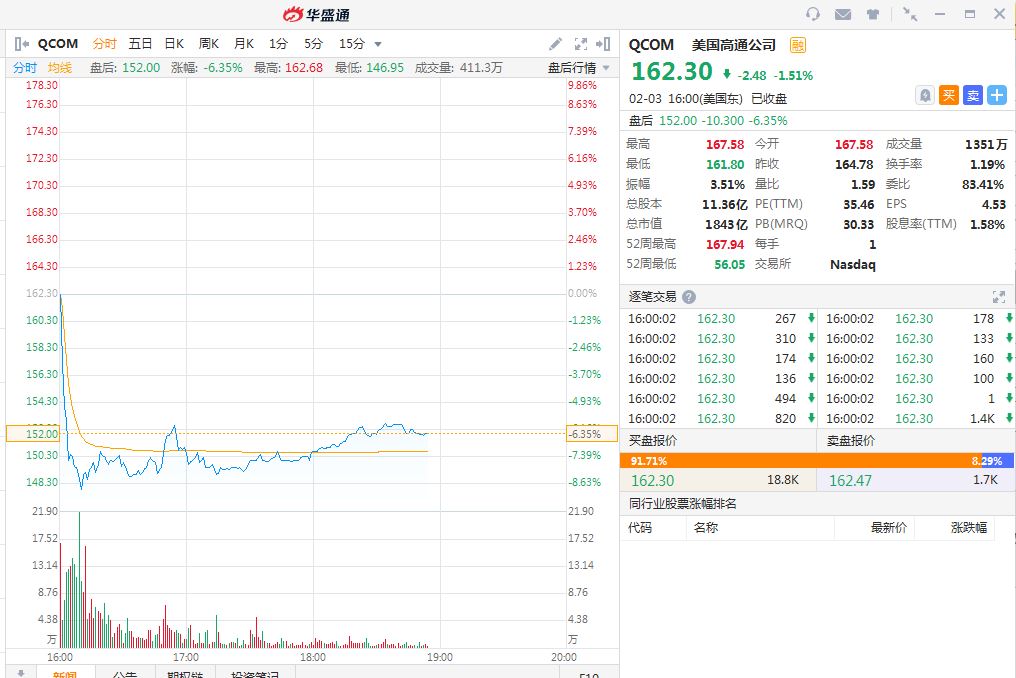Switch to 五日 five-day chart
Screen dimensions: 1016x678
pyautogui.click(x=140, y=43)
